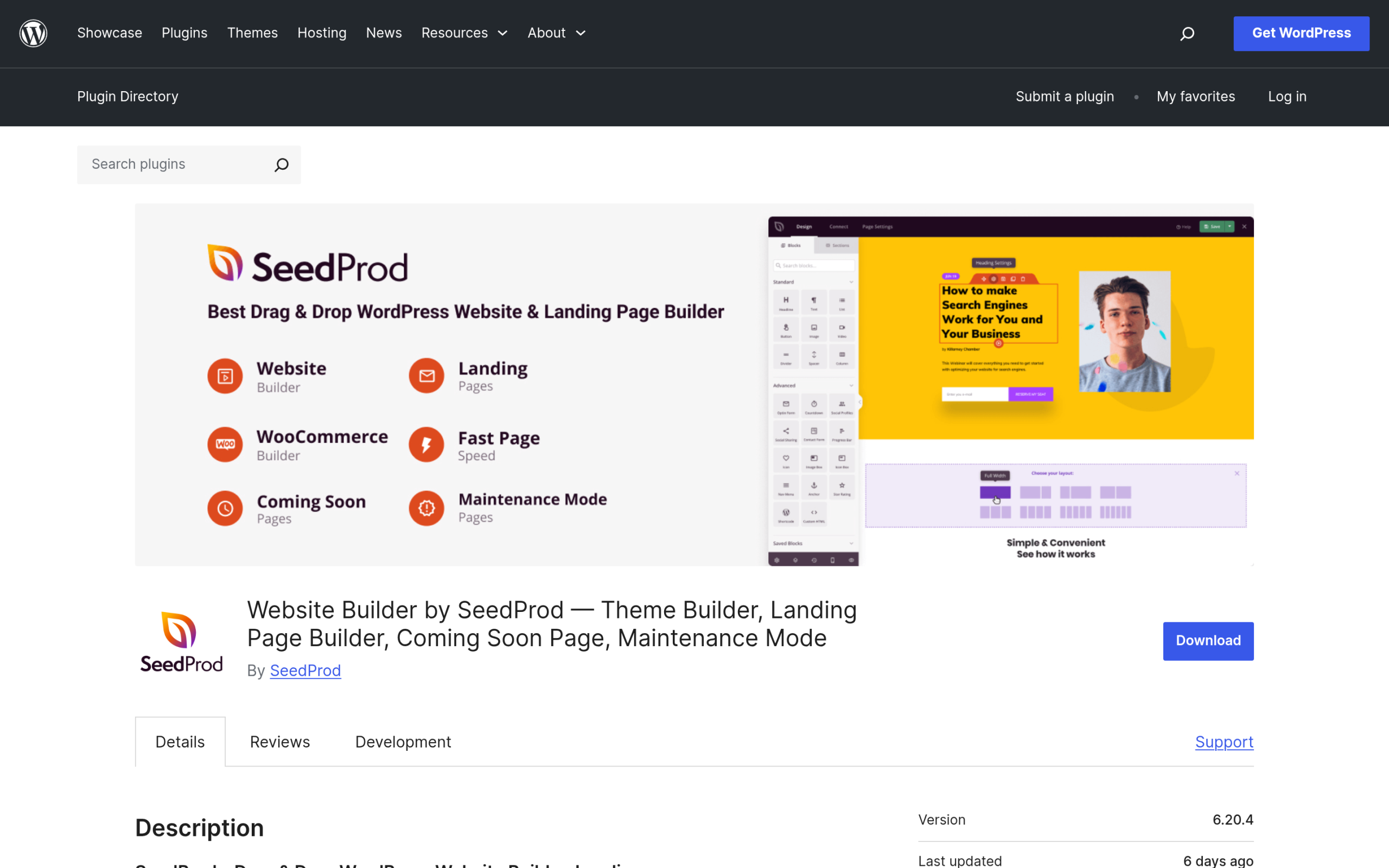This screenshot has width=1389, height=868.
Task: Open the News menu item
Action: 384,33
